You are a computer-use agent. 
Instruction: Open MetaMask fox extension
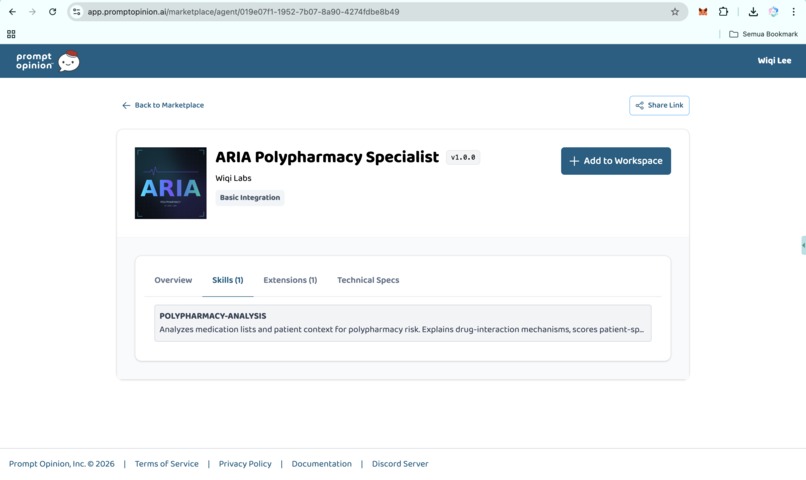pos(703,11)
